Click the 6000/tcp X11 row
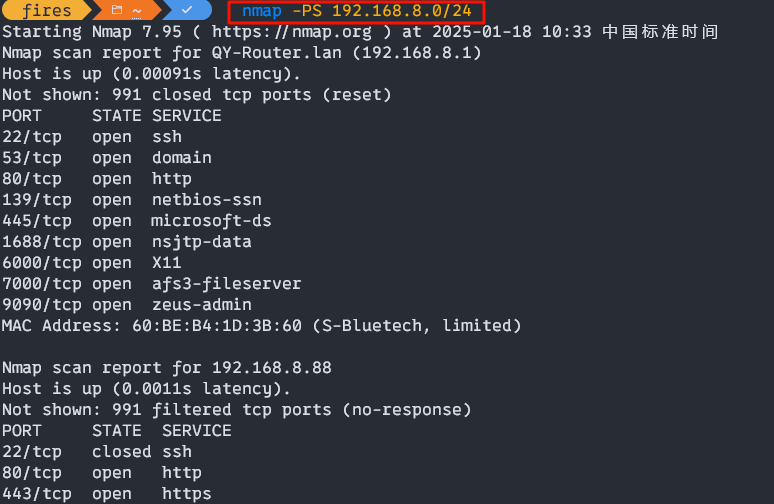 click(92, 263)
